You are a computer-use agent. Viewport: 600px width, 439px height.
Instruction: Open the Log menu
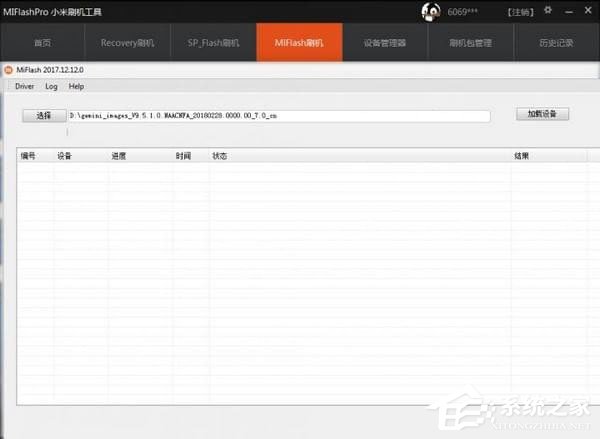click(51, 86)
